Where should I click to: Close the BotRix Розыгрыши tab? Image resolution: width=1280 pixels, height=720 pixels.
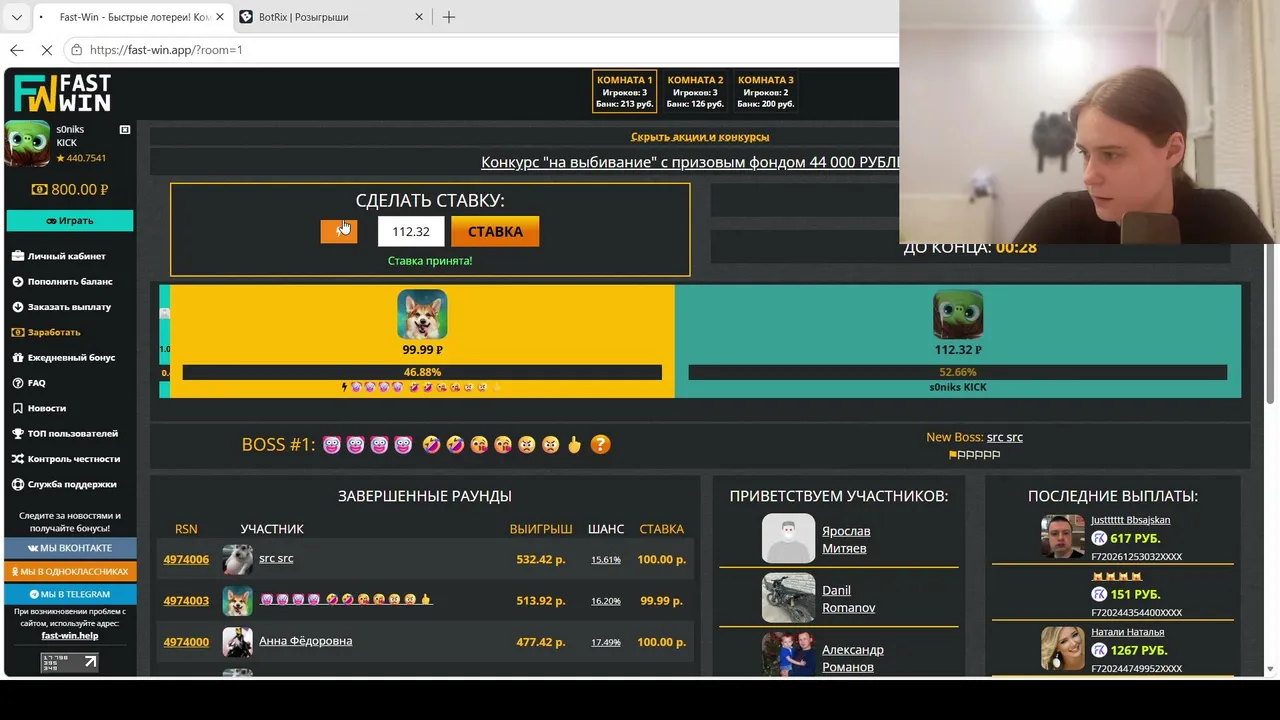(419, 17)
